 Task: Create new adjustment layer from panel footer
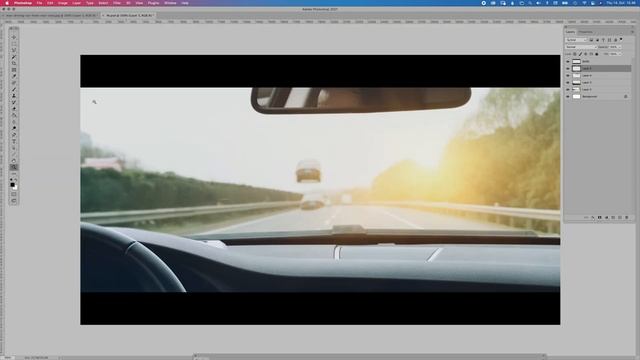607,218
